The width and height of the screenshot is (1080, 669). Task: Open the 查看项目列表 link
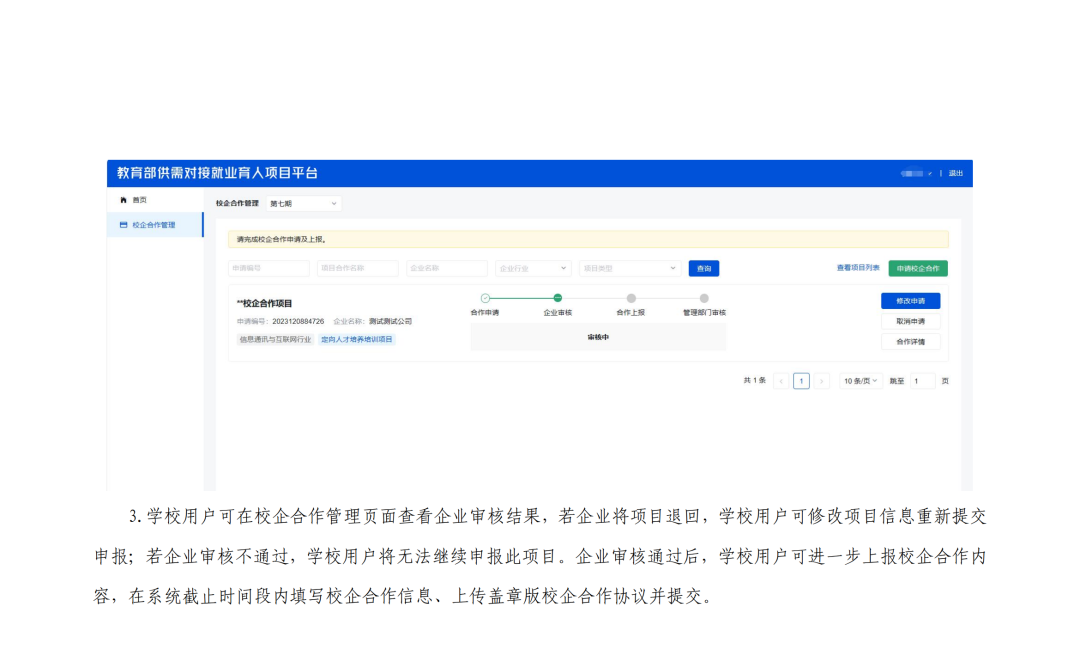[858, 267]
